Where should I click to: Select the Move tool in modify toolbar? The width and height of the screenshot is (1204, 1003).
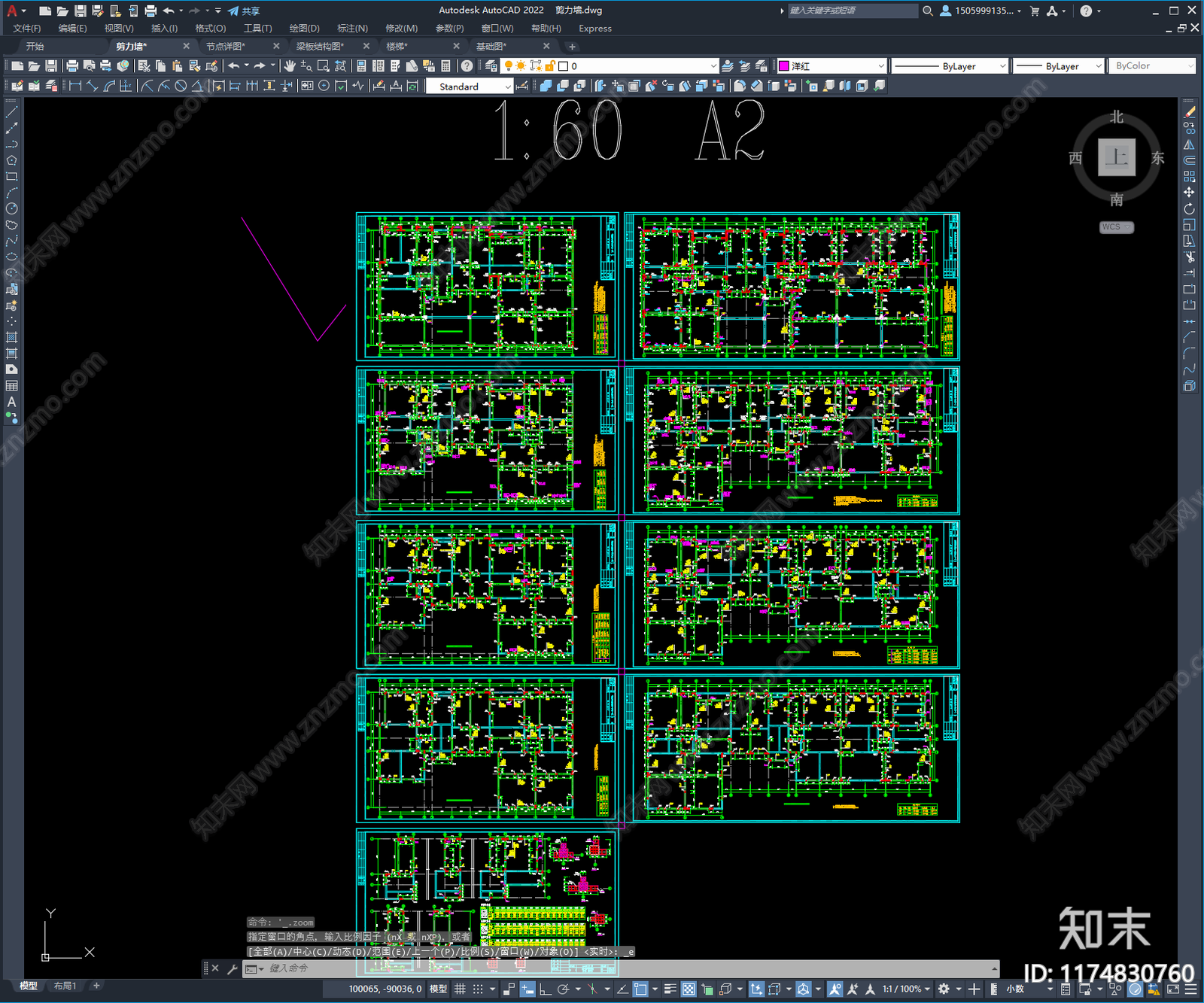(1189, 193)
